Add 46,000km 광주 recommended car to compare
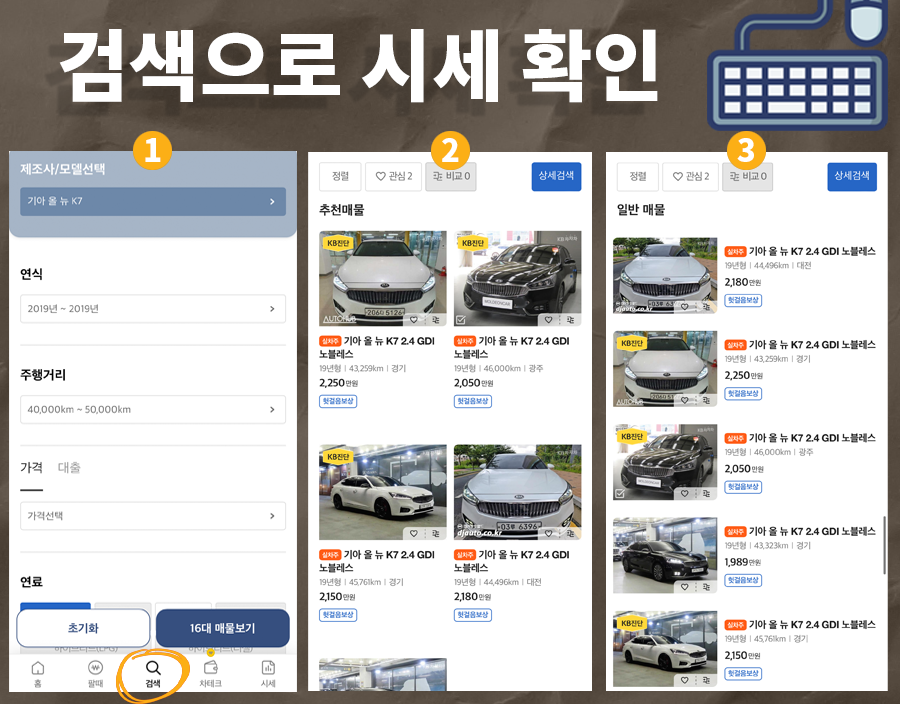 pyautogui.click(x=571, y=320)
